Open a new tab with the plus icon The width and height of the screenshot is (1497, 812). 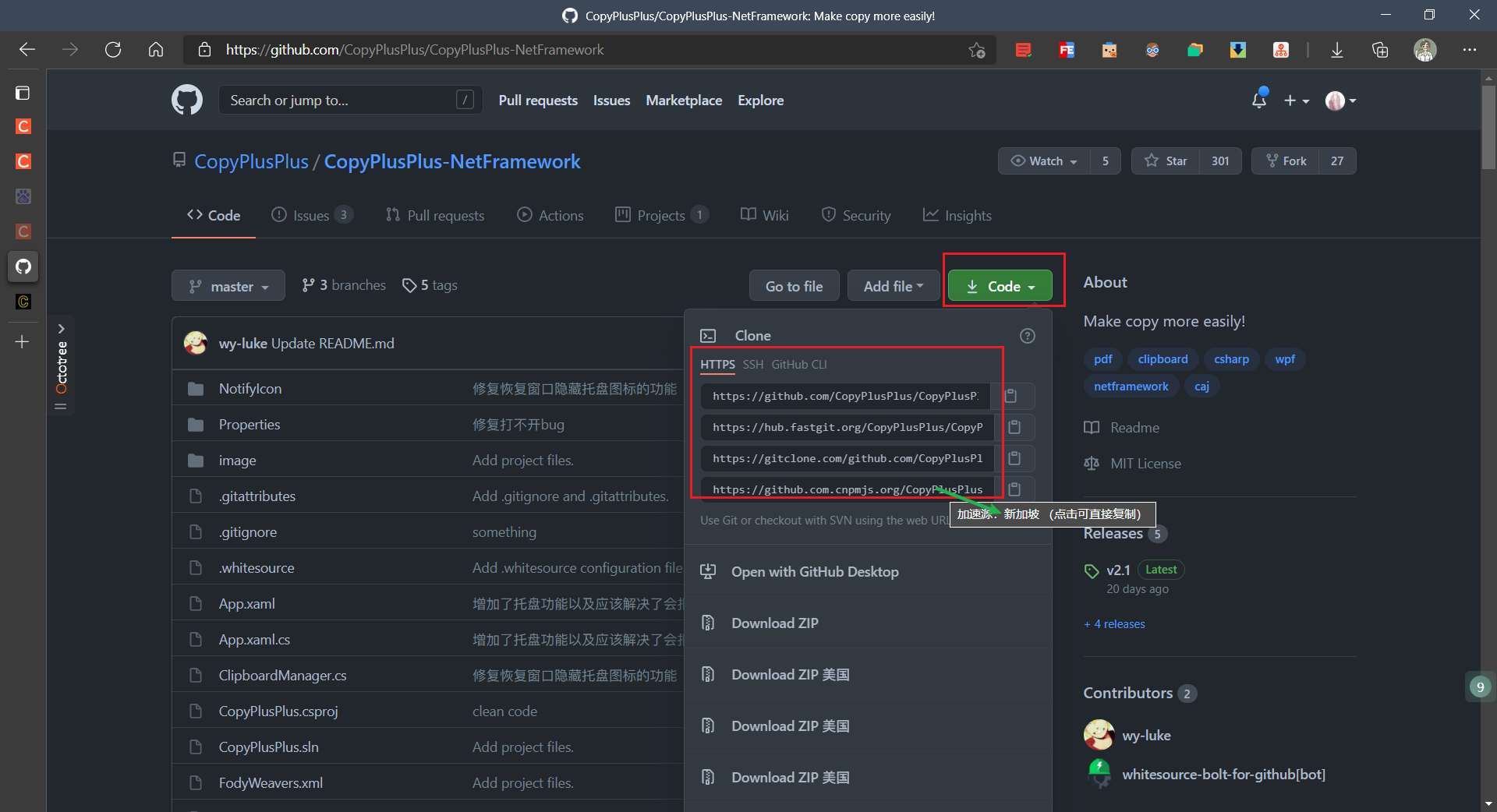point(23,341)
